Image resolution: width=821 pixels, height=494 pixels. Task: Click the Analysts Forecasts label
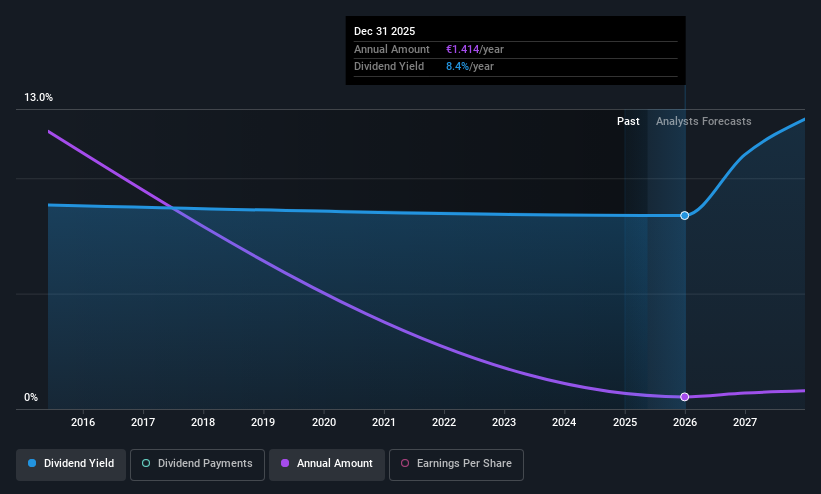(704, 122)
